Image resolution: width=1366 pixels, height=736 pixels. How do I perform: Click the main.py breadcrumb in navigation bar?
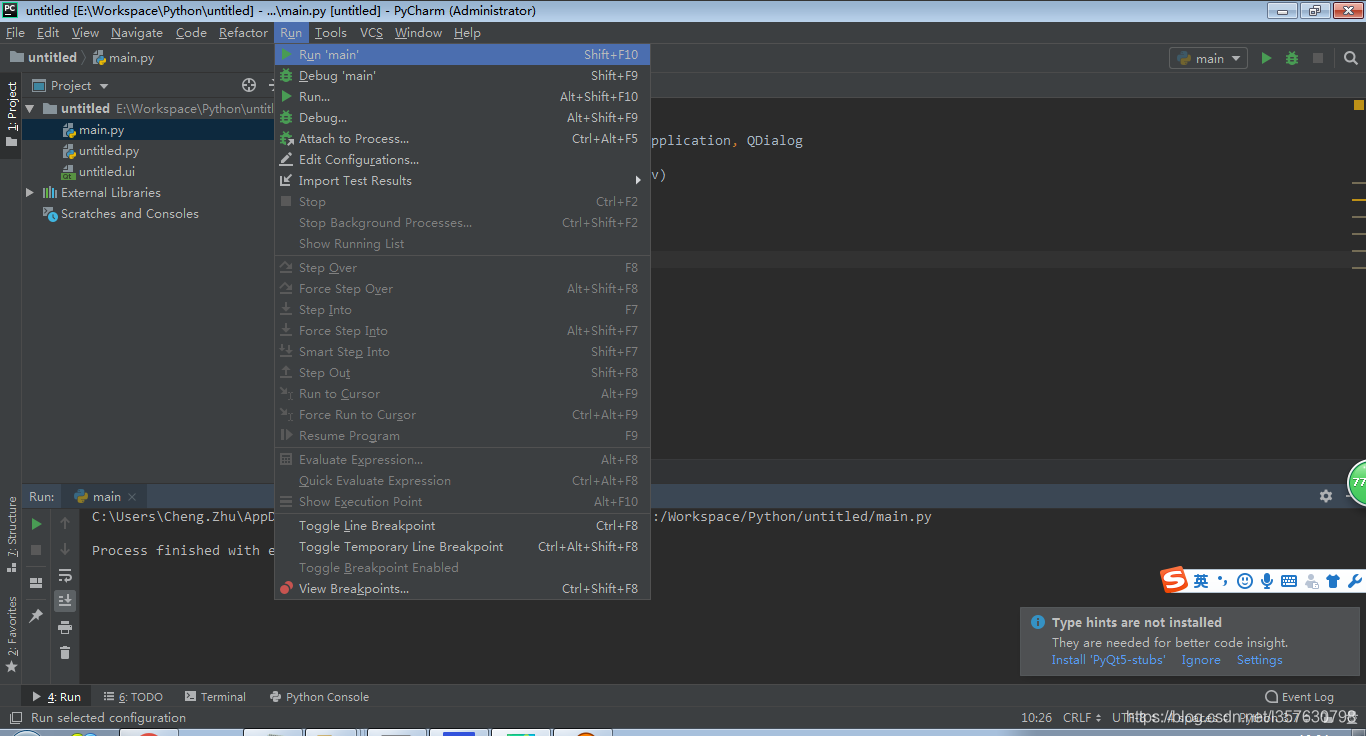coord(123,57)
